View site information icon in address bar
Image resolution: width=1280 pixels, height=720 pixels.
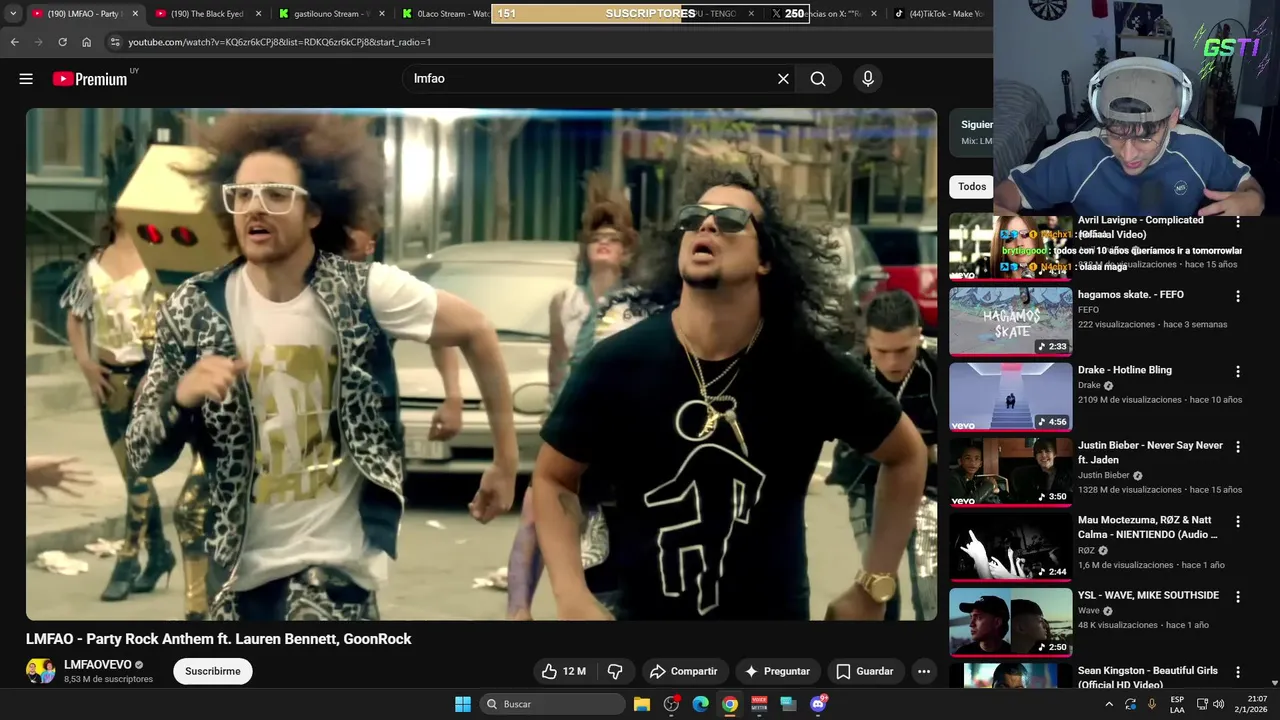pyautogui.click(x=115, y=42)
